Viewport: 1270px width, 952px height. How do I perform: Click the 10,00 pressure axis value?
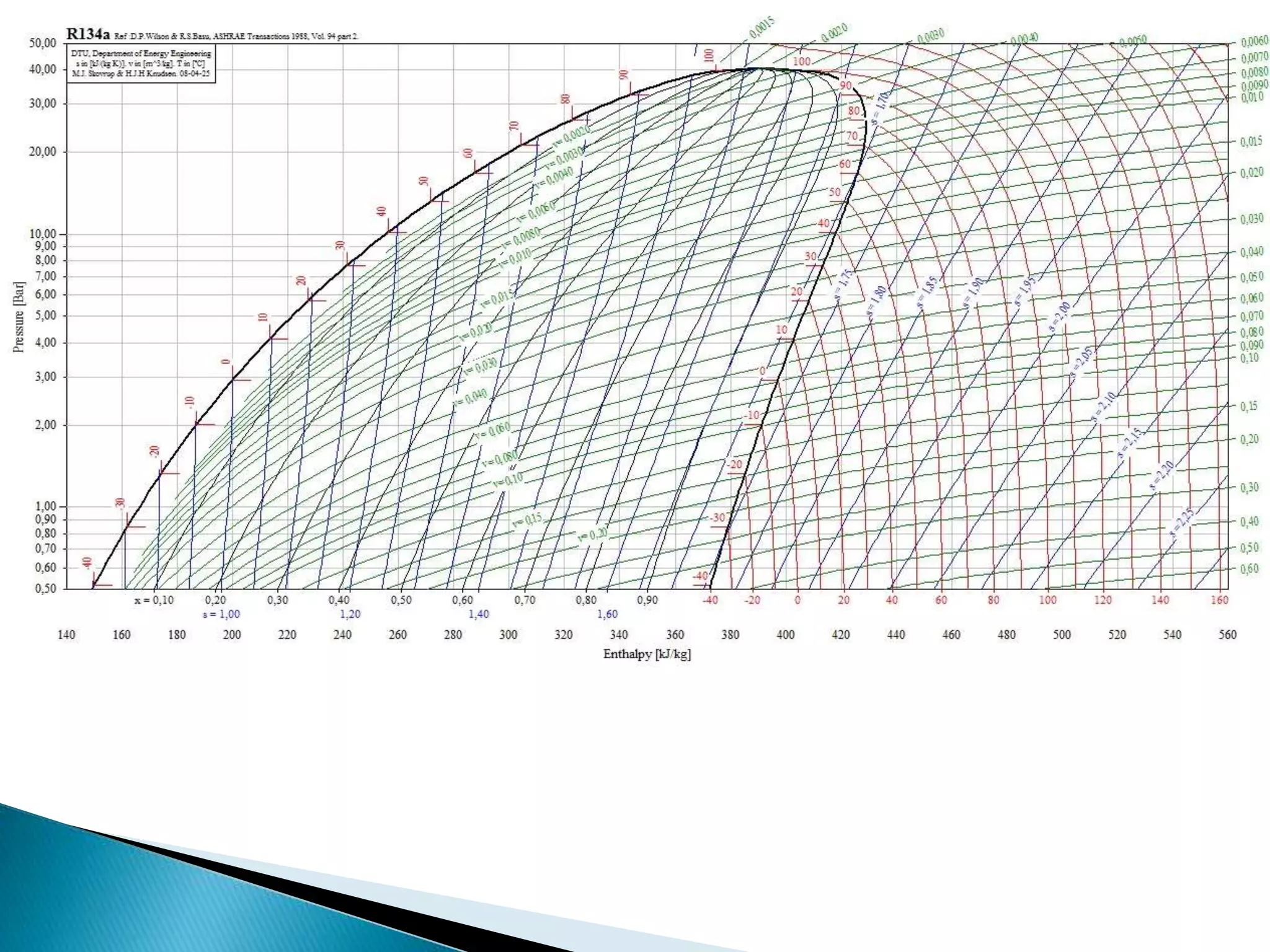click(43, 234)
